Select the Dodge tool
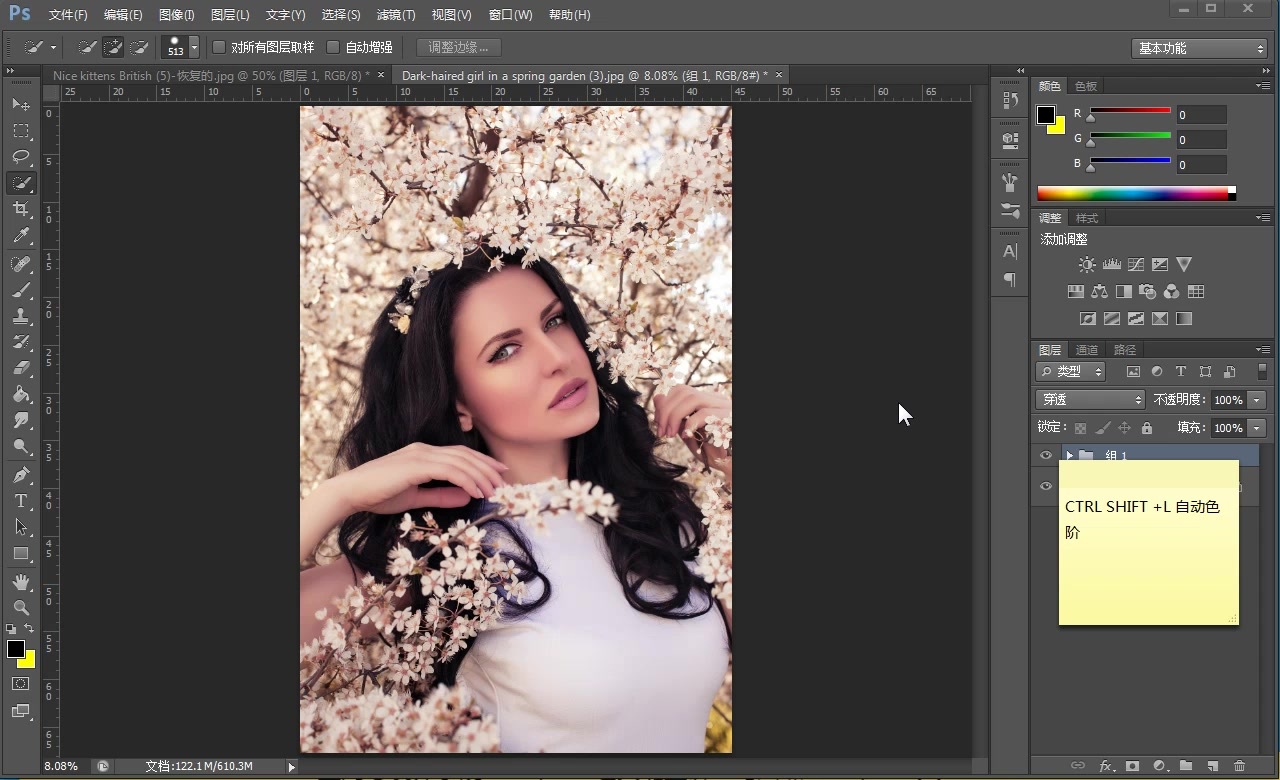1280x780 pixels. click(21, 446)
